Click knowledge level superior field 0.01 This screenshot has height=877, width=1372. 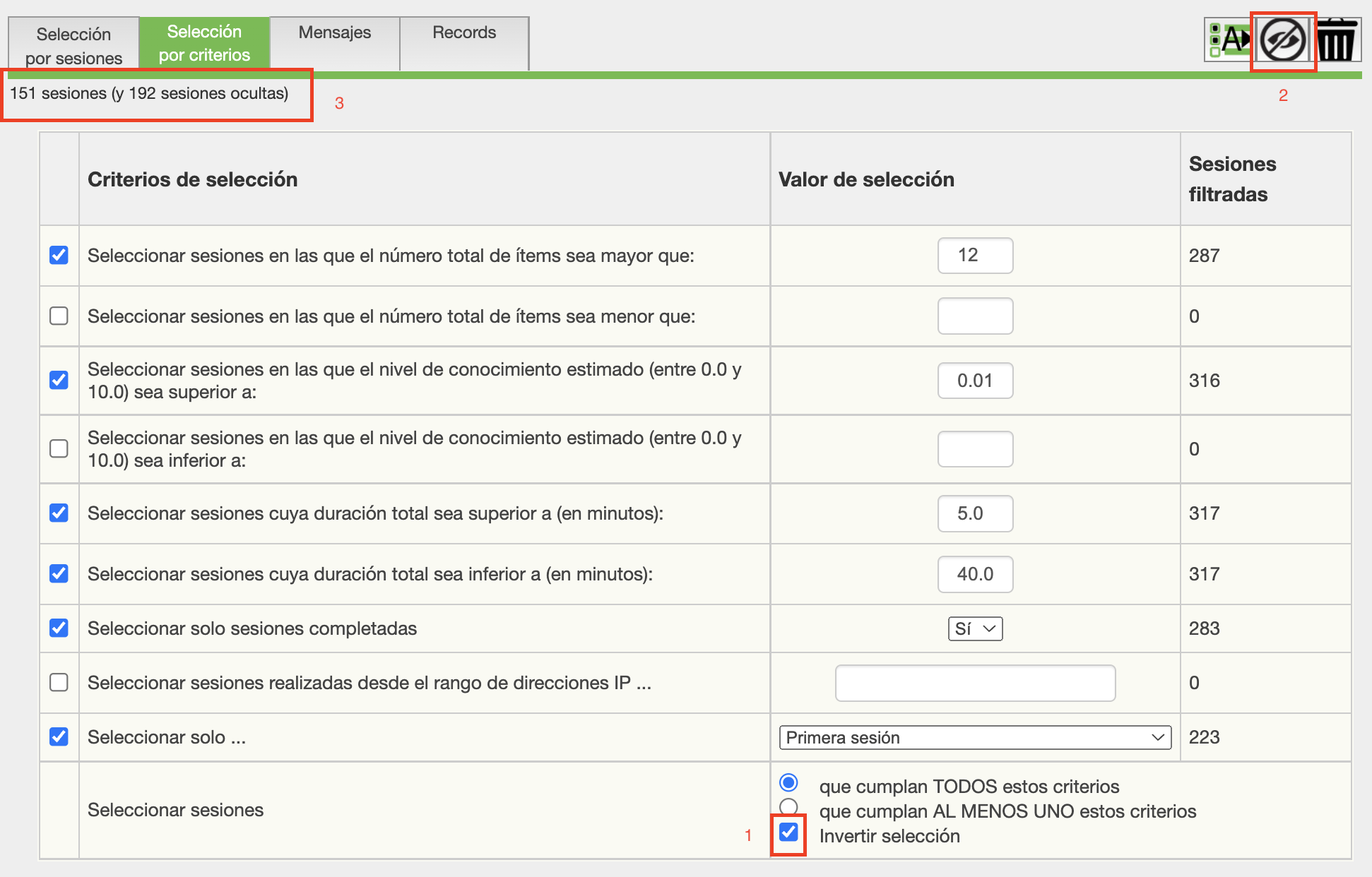click(x=975, y=381)
